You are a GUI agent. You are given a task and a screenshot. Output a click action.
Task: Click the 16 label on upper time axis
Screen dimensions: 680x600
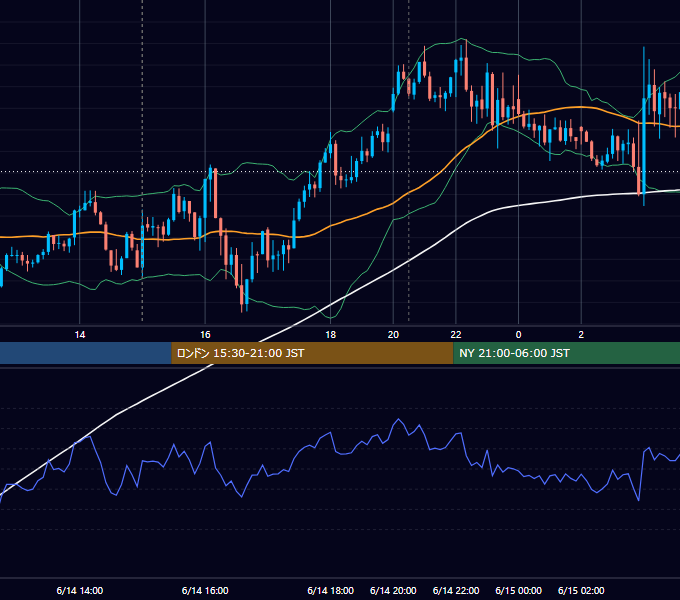click(x=205, y=335)
